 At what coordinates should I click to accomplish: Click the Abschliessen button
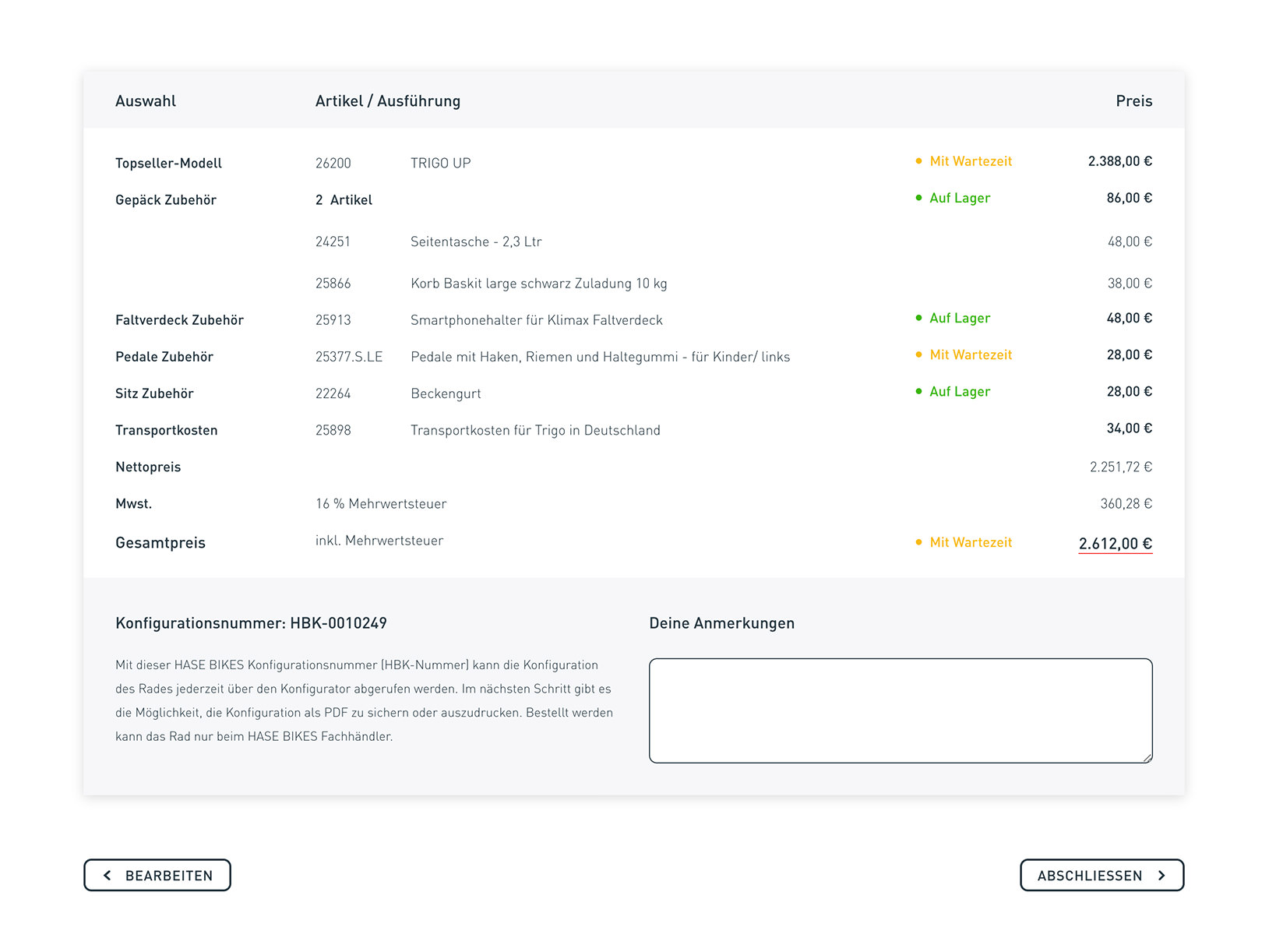(1102, 875)
